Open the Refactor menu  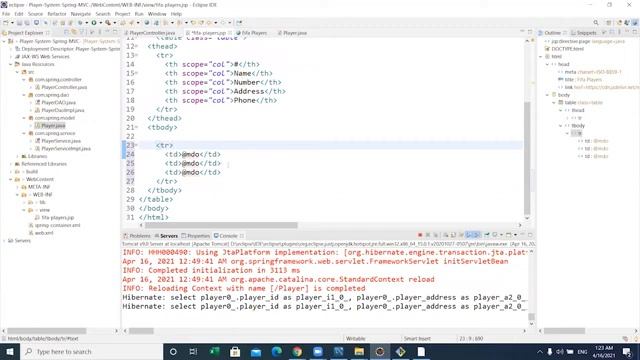tap(57, 14)
